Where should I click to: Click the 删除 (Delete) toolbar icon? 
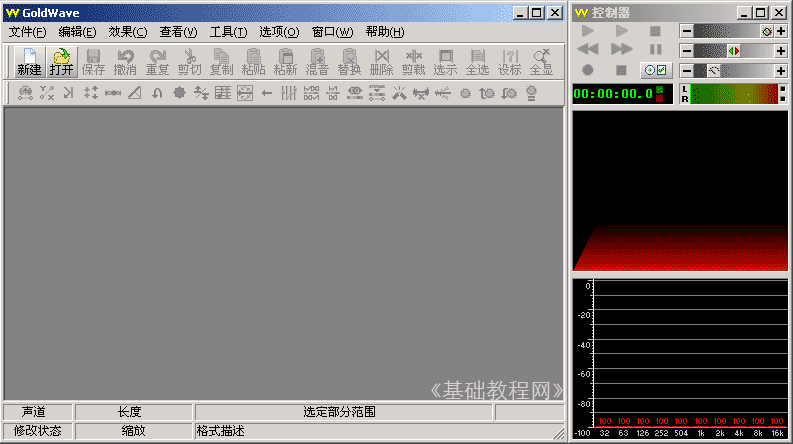click(381, 62)
